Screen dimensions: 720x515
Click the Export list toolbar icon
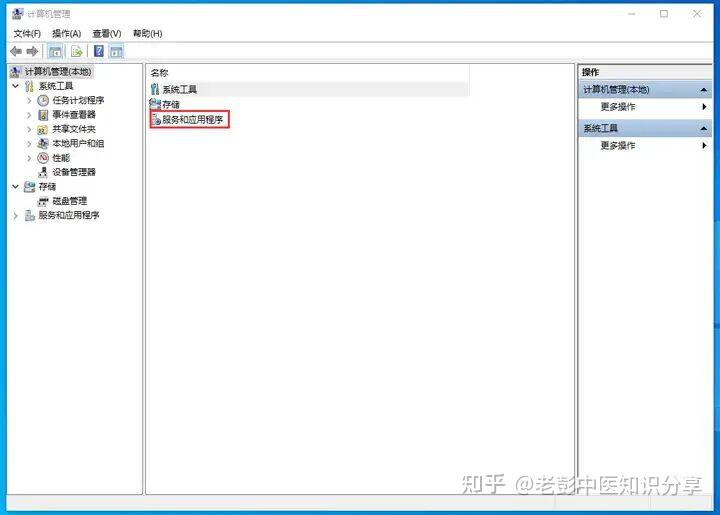pos(77,51)
